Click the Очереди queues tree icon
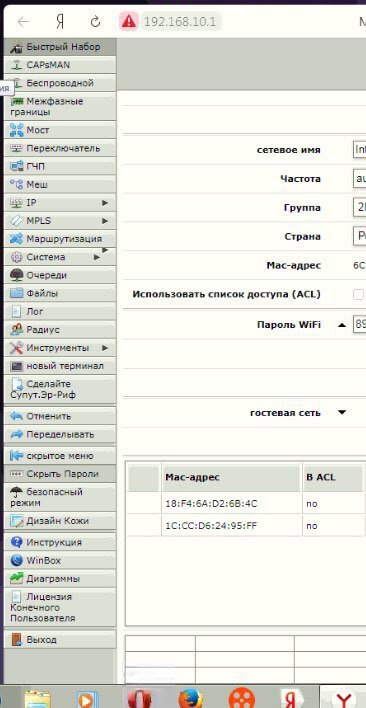The image size is (366, 708). (x=16, y=275)
